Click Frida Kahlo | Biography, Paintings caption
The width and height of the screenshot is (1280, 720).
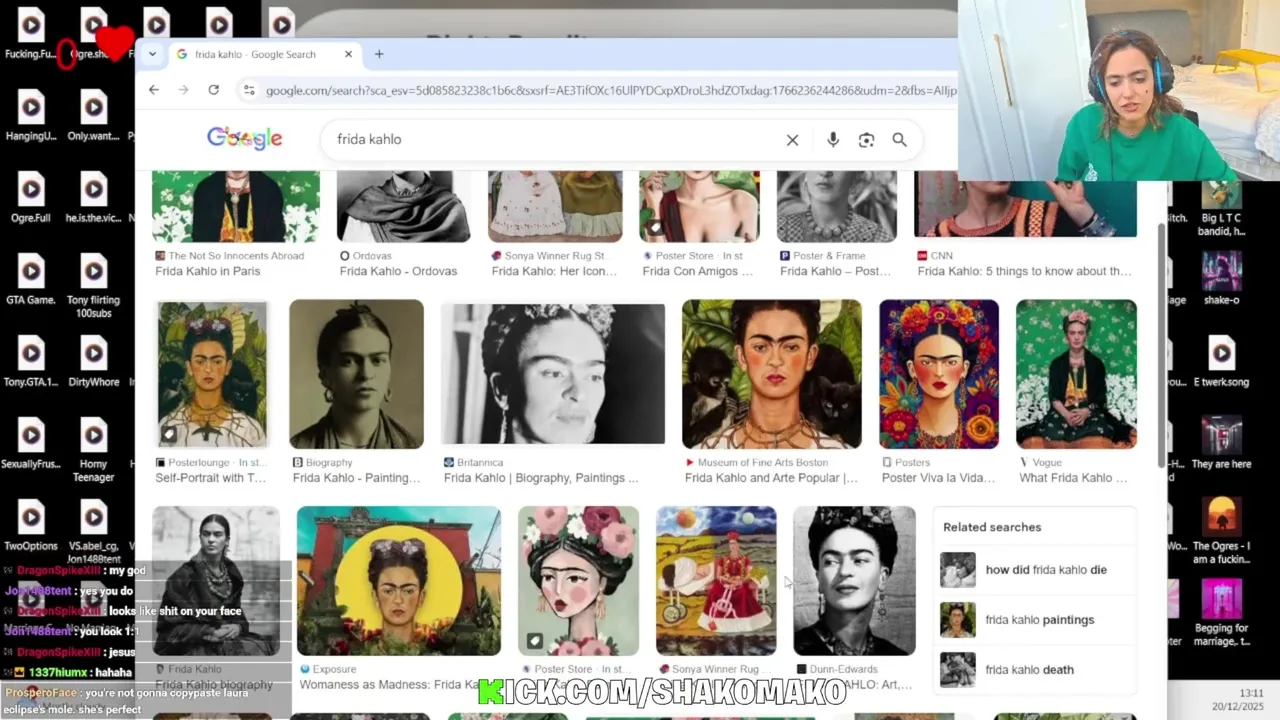tap(541, 478)
